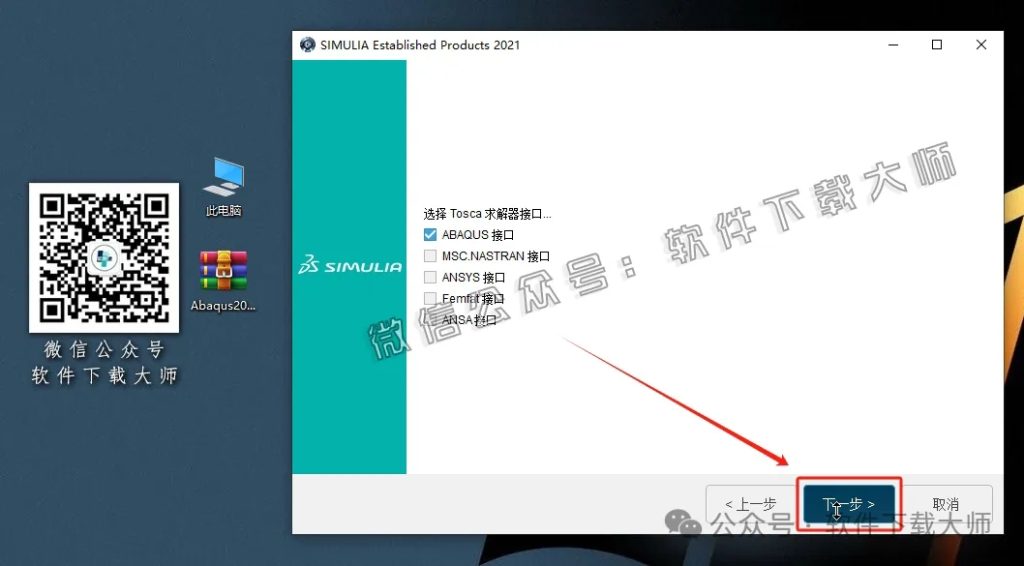Uncheck the ABAQUS 接口 checkbox
Viewport: 1024px width, 566px height.
(x=430, y=234)
